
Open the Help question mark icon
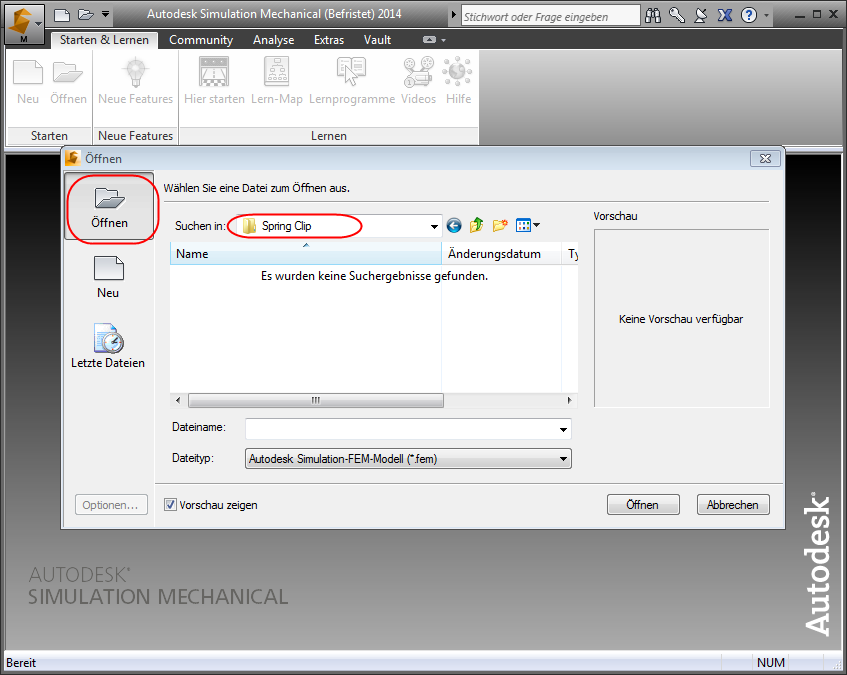point(749,16)
